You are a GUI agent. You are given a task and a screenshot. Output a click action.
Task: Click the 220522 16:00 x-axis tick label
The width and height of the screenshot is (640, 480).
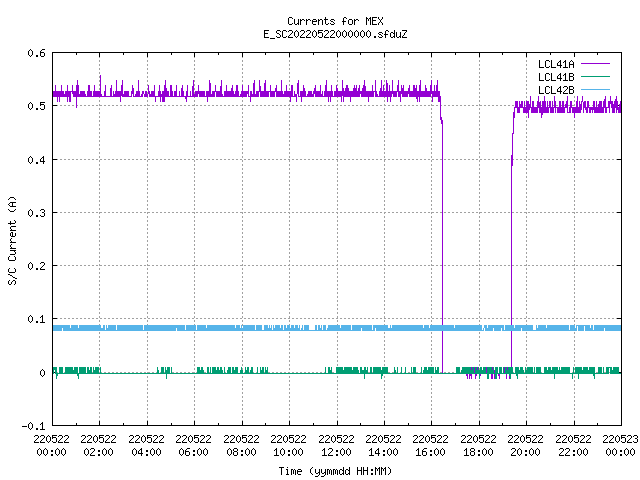431,445
